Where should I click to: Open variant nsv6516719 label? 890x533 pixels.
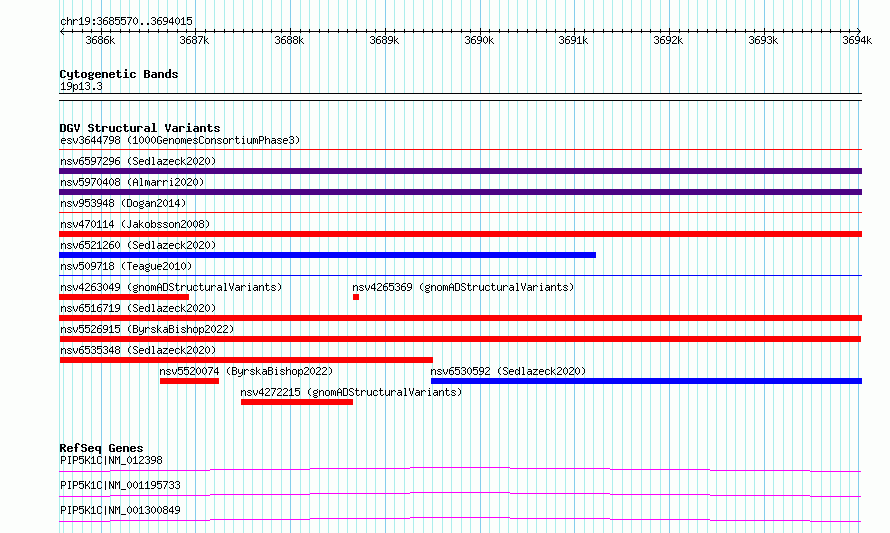(138, 308)
